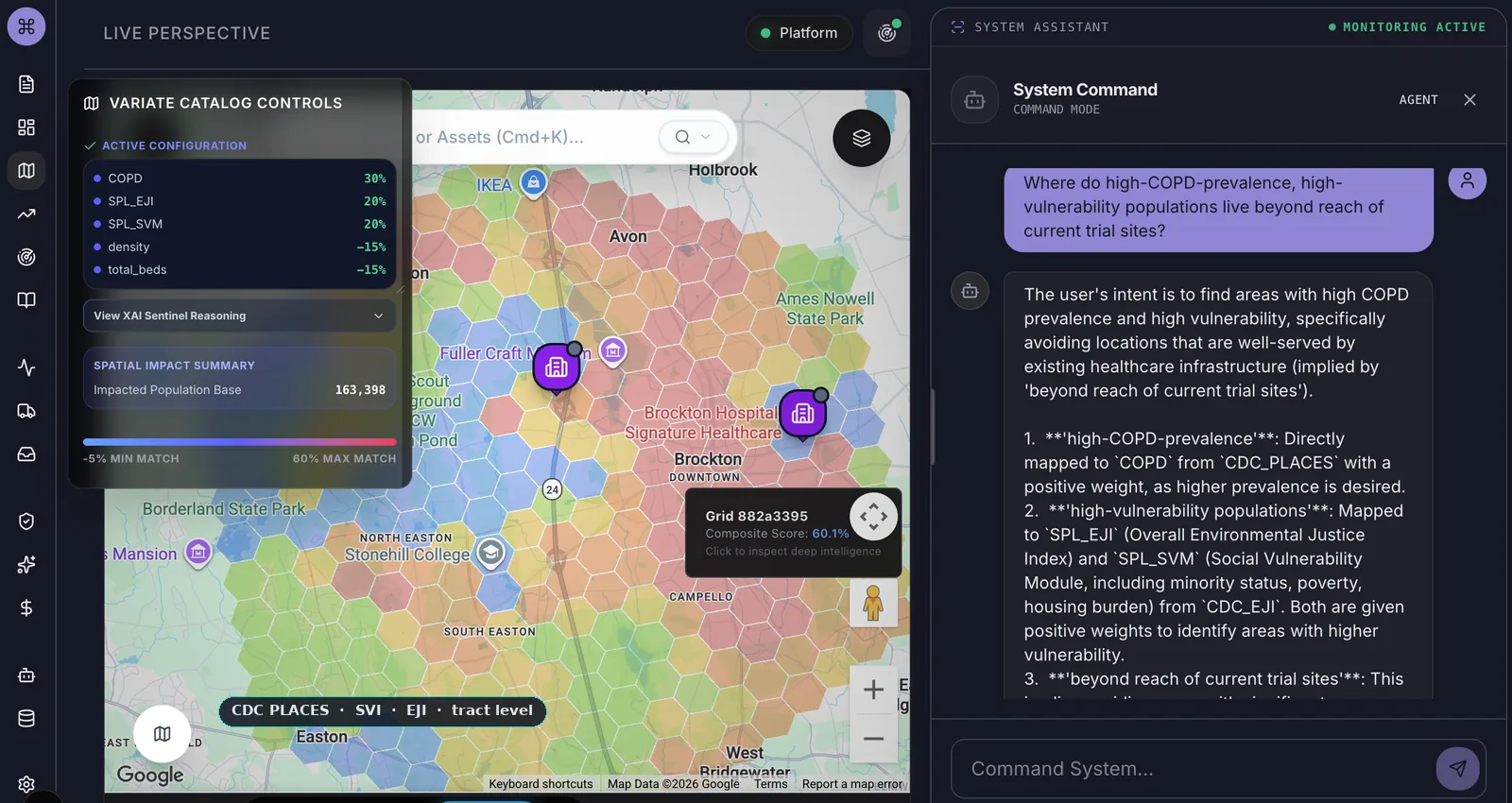Open the search dropdown chevron in map search
Viewport: 1512px width, 803px height.
point(705,137)
